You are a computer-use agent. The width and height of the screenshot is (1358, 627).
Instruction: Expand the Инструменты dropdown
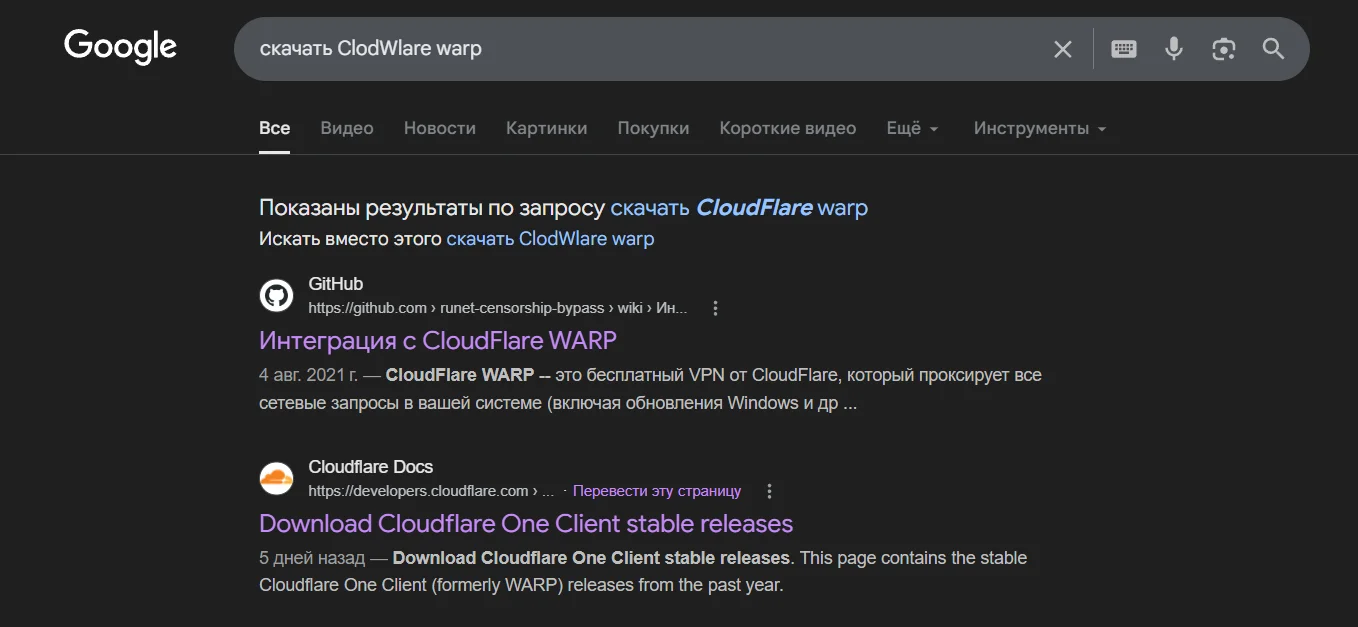1040,129
